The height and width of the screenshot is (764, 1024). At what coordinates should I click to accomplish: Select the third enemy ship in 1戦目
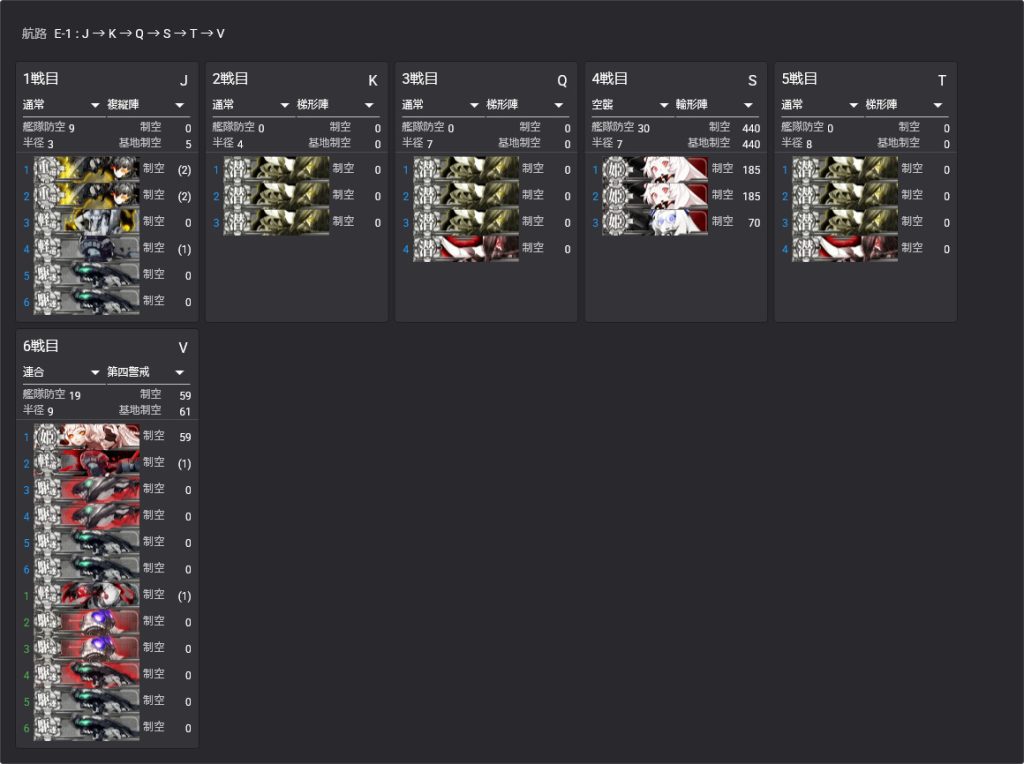[x=86, y=221]
